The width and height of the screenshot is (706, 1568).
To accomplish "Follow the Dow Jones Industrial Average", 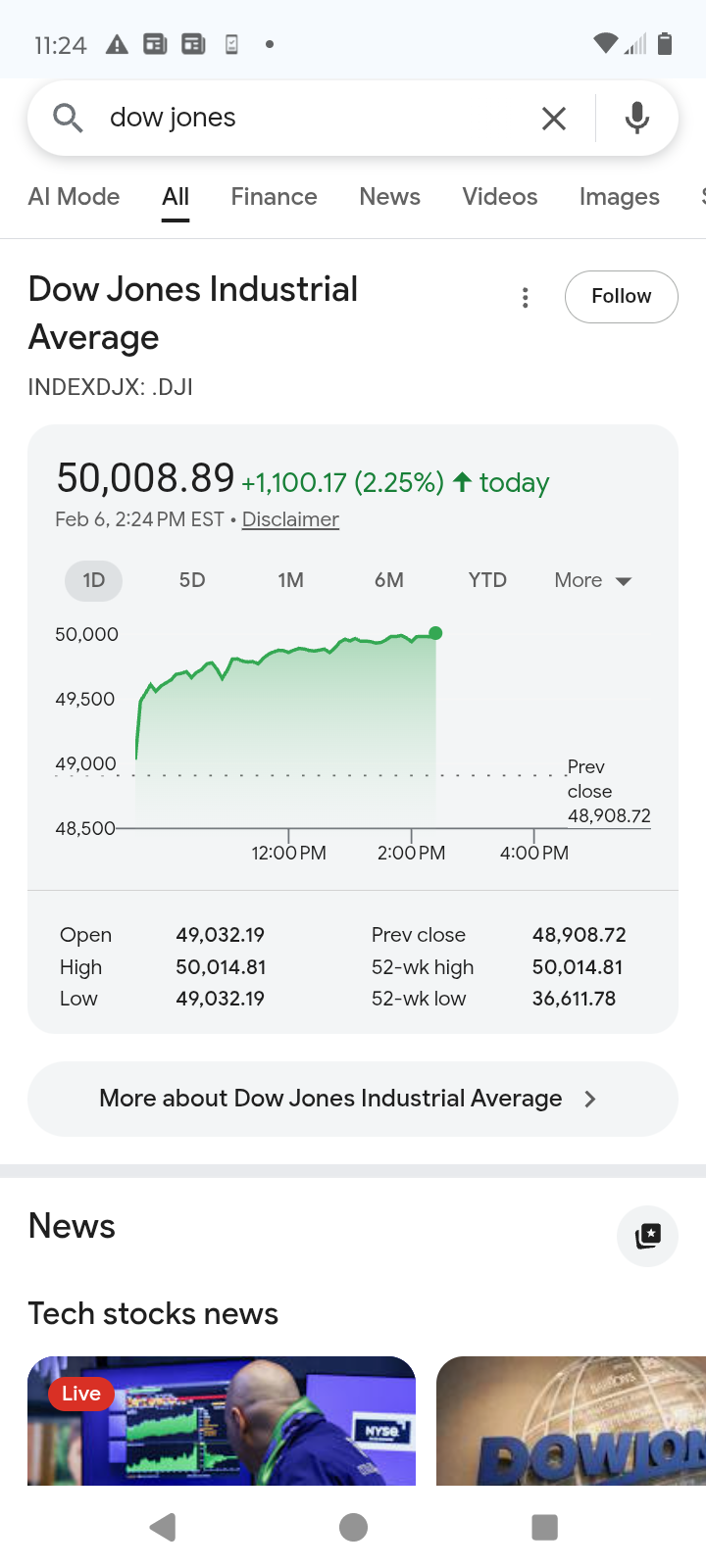I will tap(621, 296).
